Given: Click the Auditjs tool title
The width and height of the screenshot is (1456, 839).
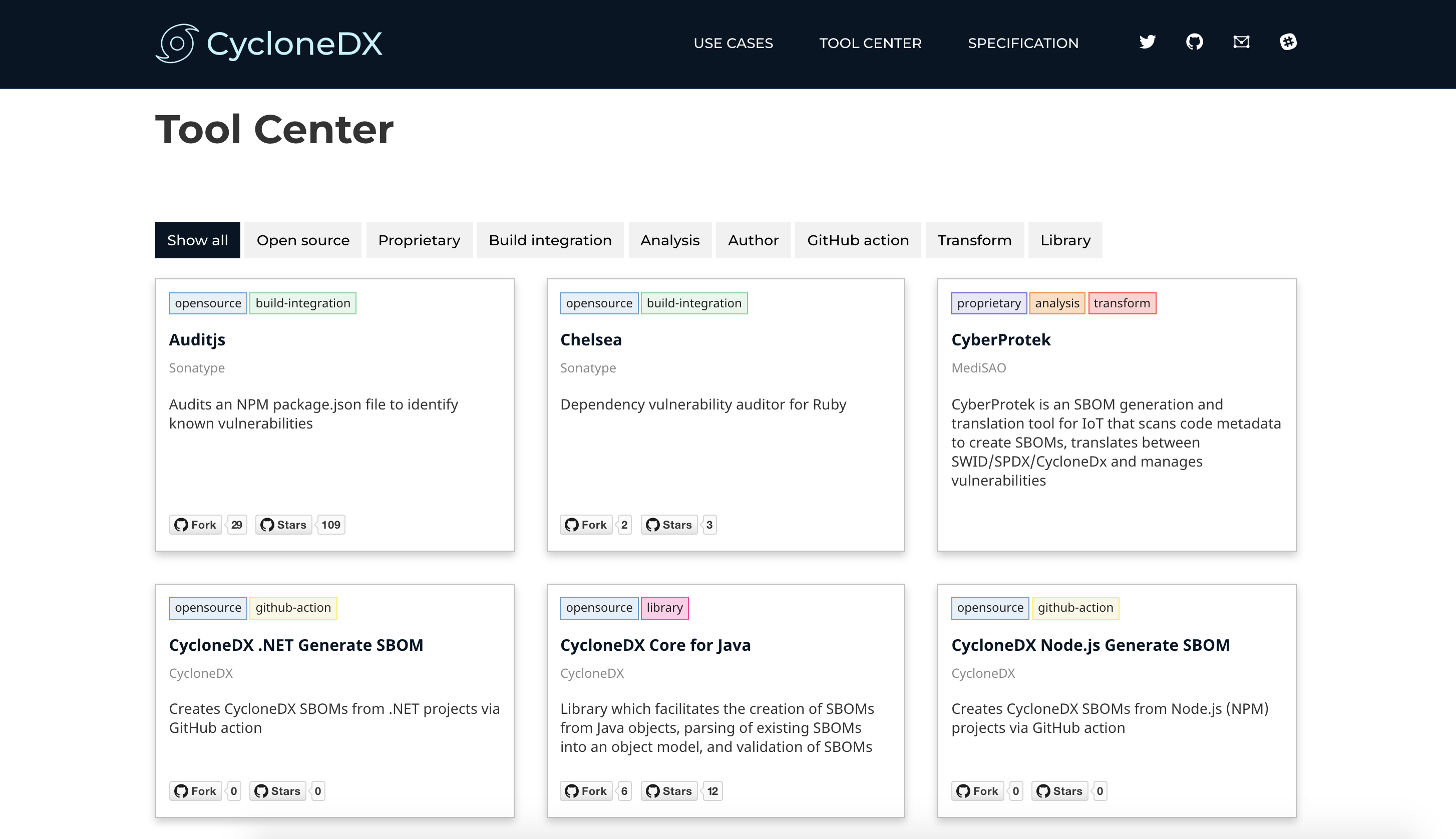Looking at the screenshot, I should tap(196, 340).
